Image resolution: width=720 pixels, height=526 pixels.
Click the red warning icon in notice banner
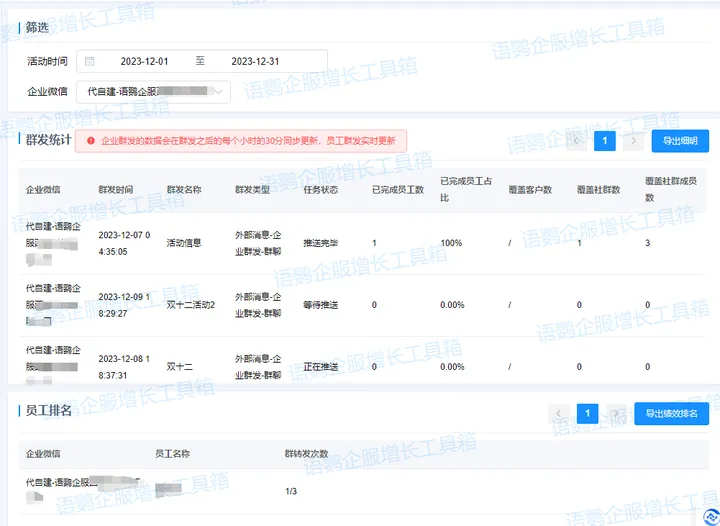coord(91,142)
